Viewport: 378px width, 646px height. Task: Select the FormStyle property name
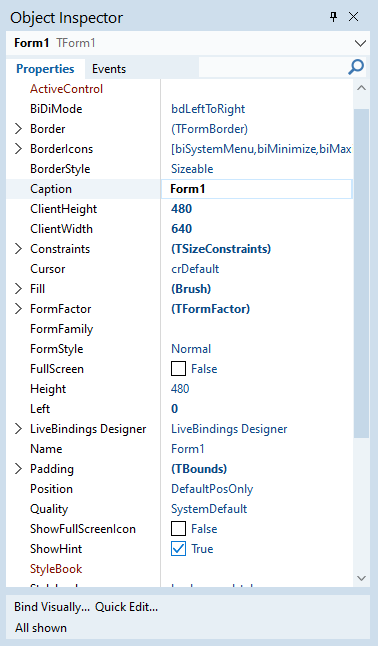click(56, 349)
